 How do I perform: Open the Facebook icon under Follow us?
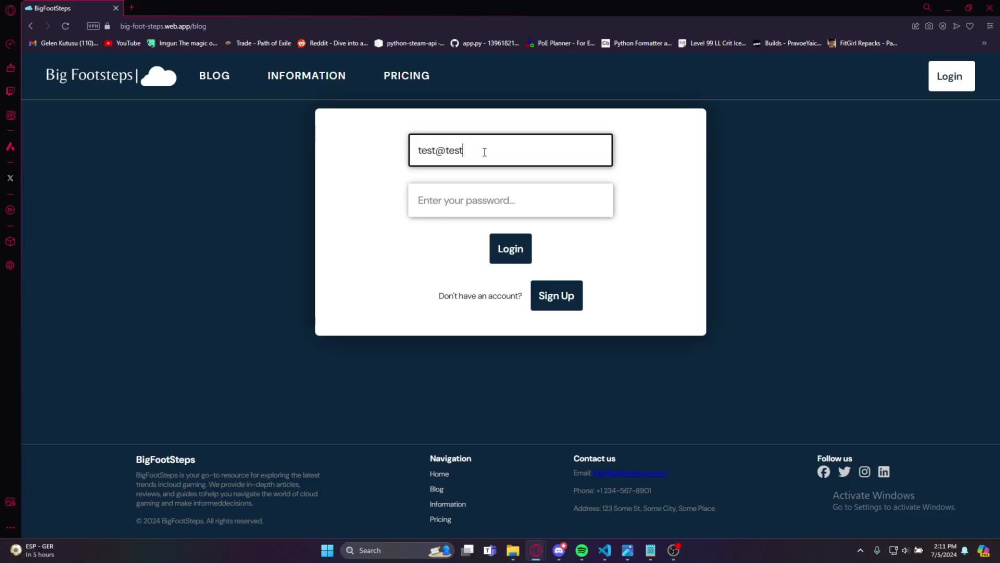click(823, 472)
